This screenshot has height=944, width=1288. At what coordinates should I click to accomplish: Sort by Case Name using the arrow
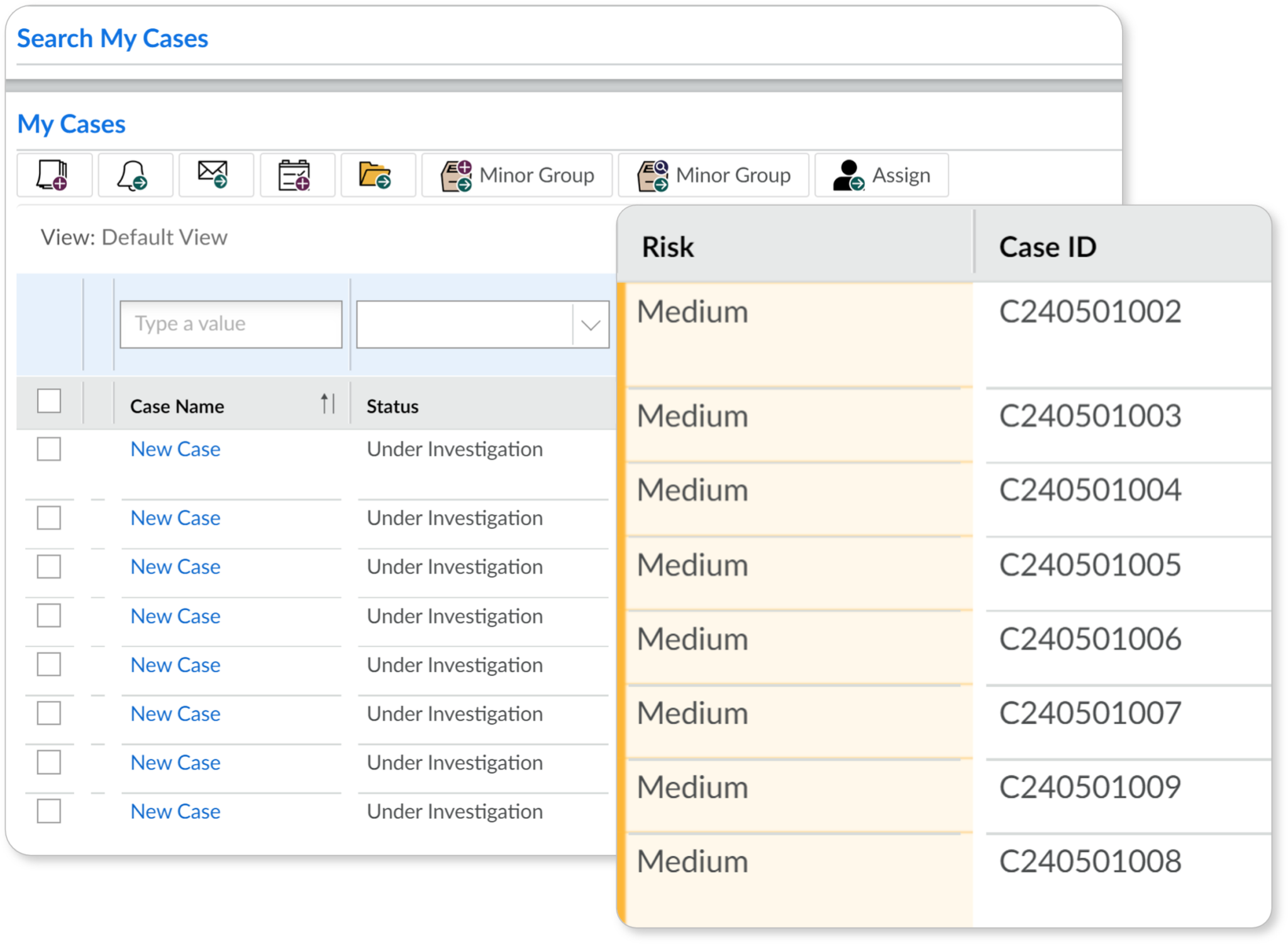(x=327, y=404)
